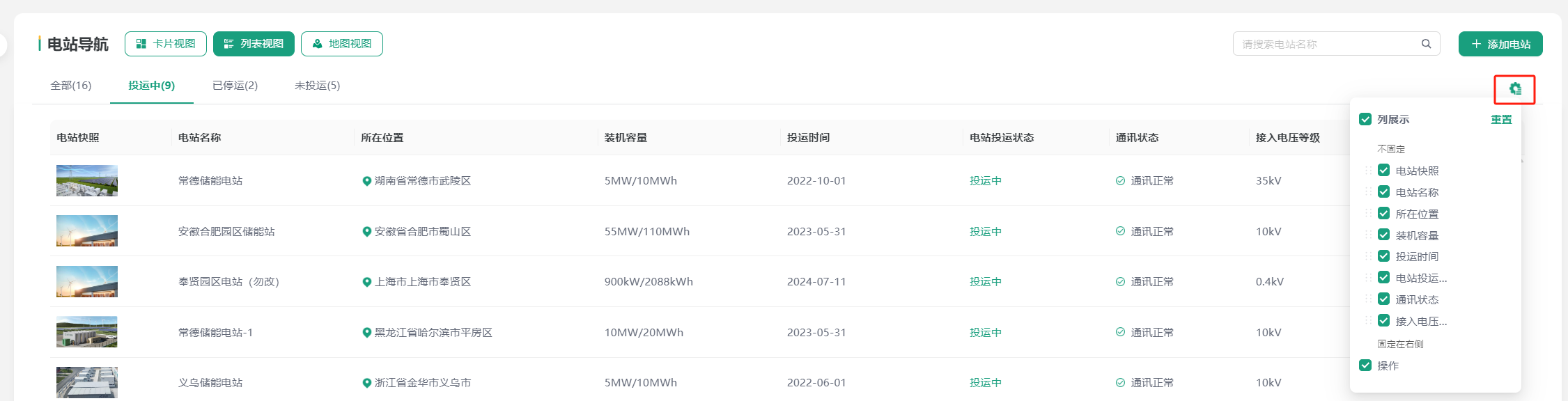Uncheck the 操作 fixed column checkbox

click(1365, 365)
